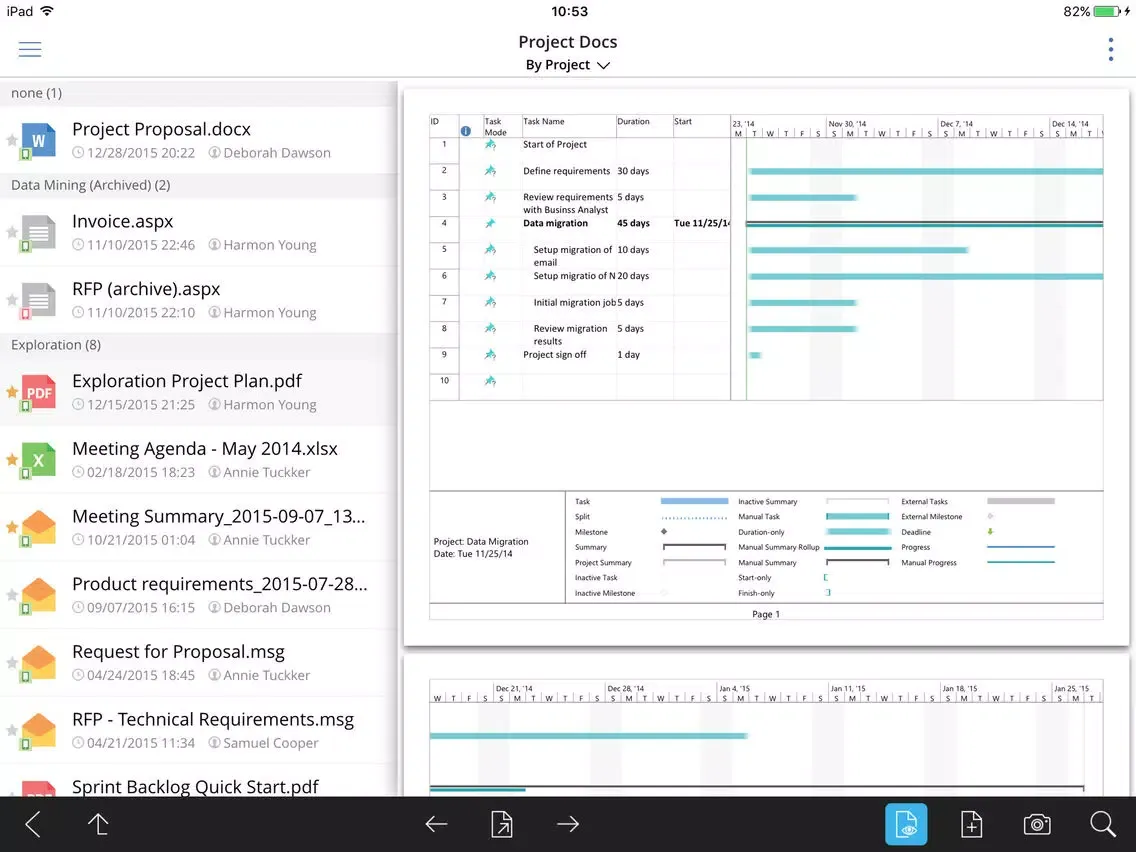
Task: Select Exploration Project Plan.pdf title
Action: point(187,381)
